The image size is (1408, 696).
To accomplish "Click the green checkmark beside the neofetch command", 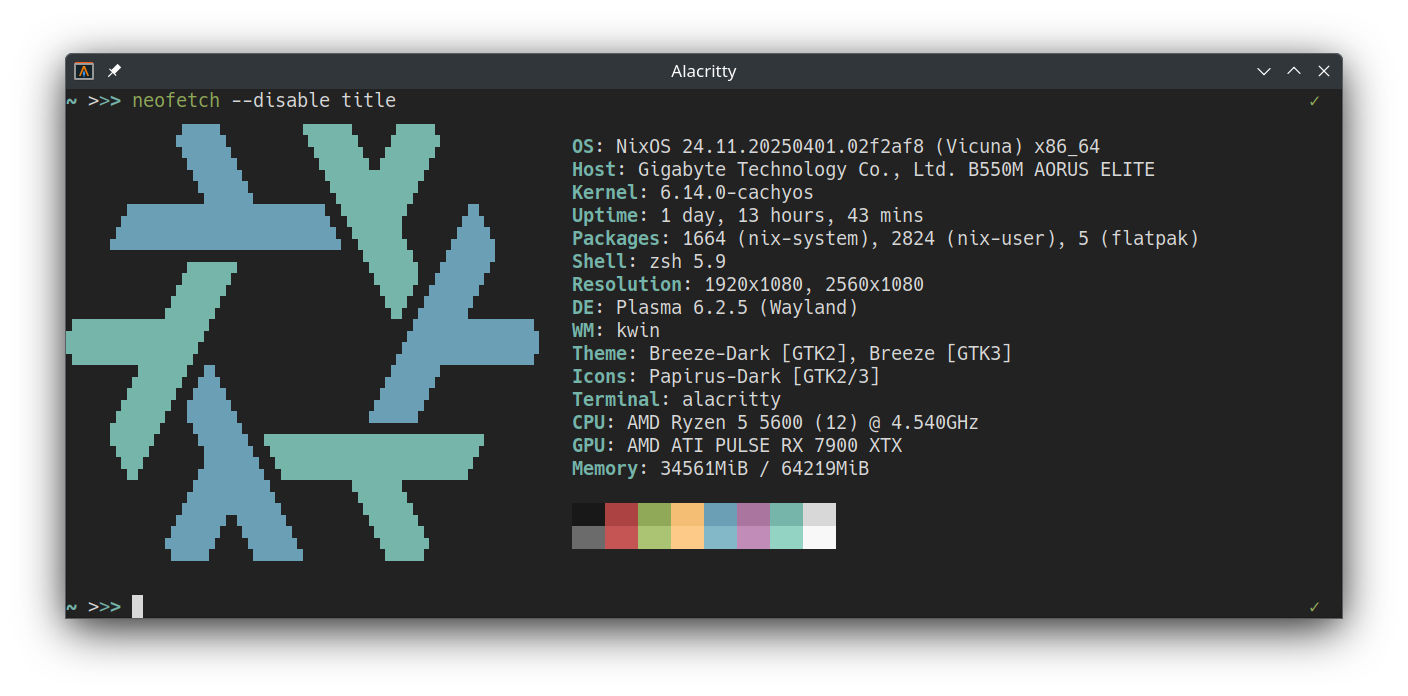I will pos(1314,101).
